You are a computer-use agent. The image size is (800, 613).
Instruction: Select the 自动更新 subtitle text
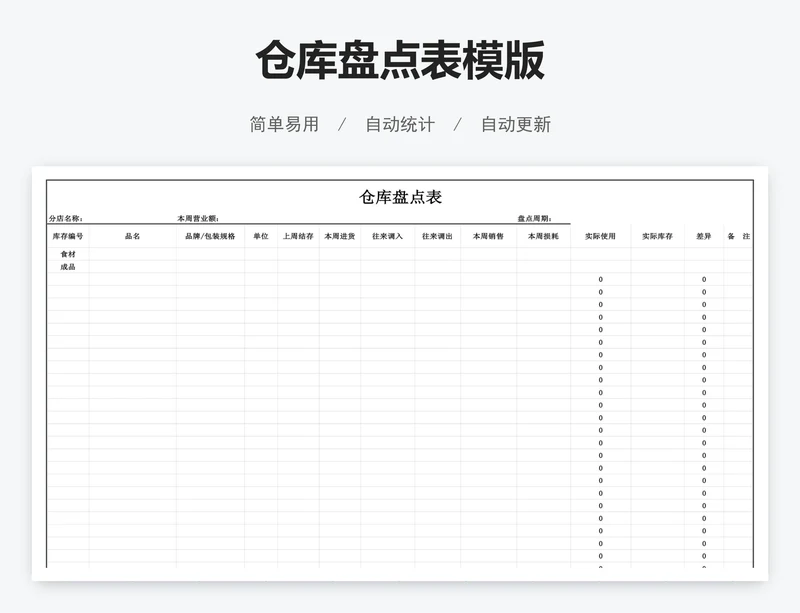click(x=516, y=124)
